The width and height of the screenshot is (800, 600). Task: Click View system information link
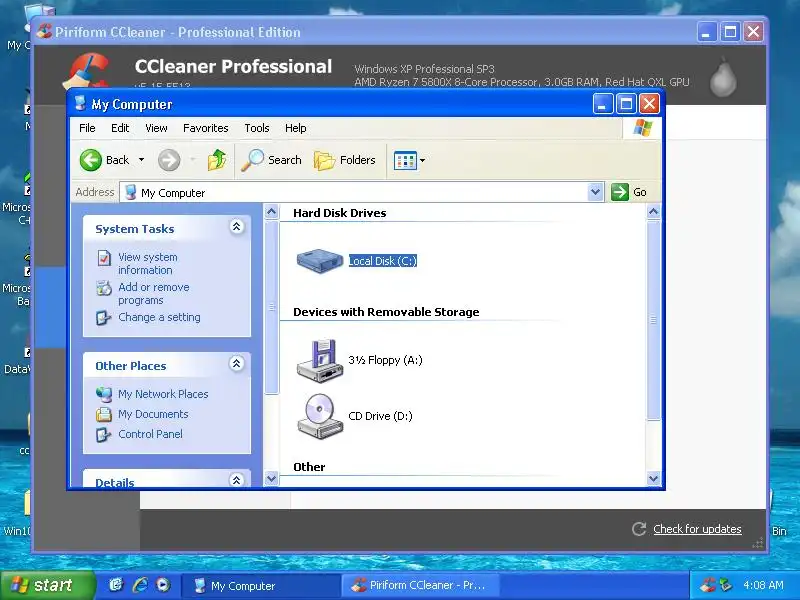coord(147,263)
